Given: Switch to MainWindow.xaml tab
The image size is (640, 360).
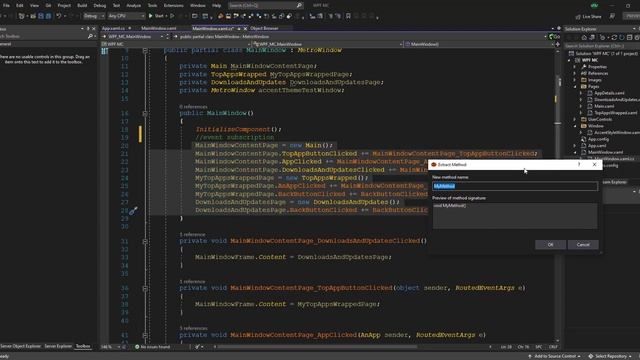Looking at the screenshot, I should (159, 28).
